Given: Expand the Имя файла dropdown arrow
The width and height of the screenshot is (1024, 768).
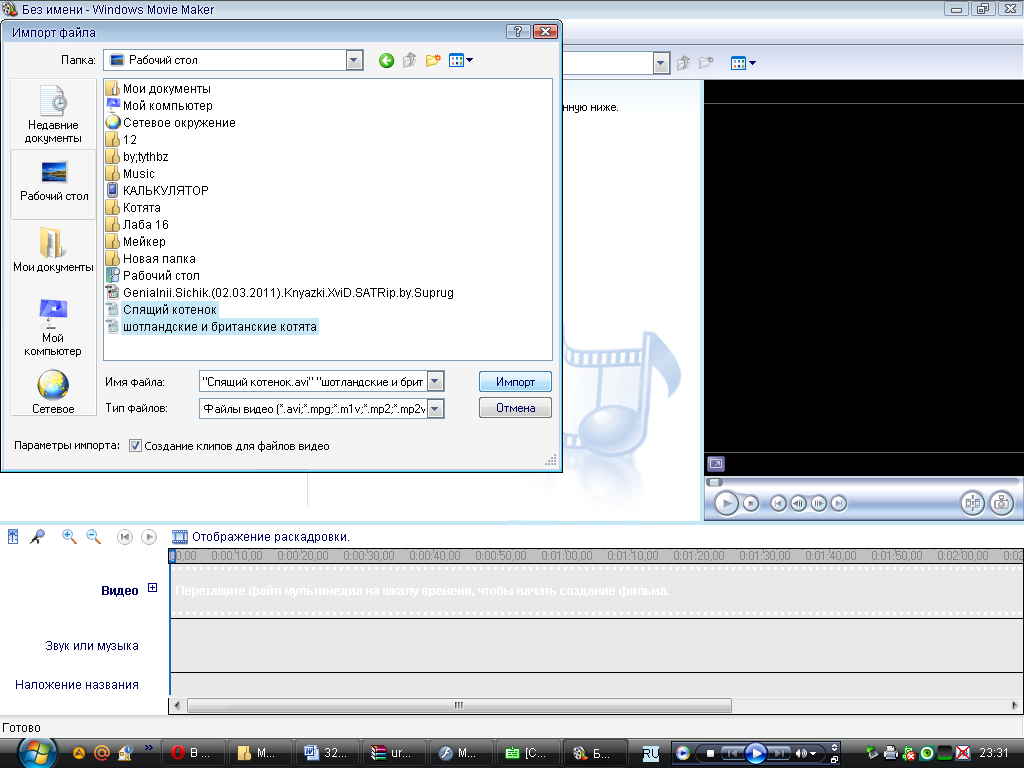Looking at the screenshot, I should click(x=436, y=381).
